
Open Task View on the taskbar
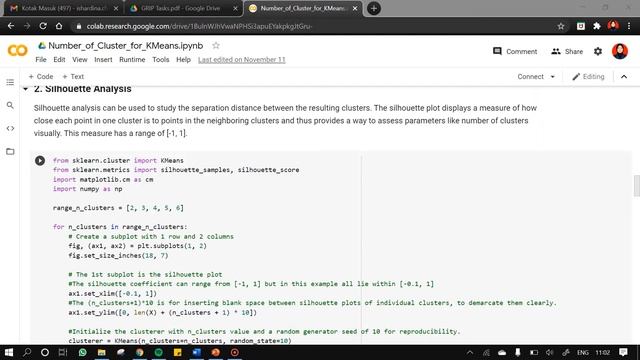point(62,352)
